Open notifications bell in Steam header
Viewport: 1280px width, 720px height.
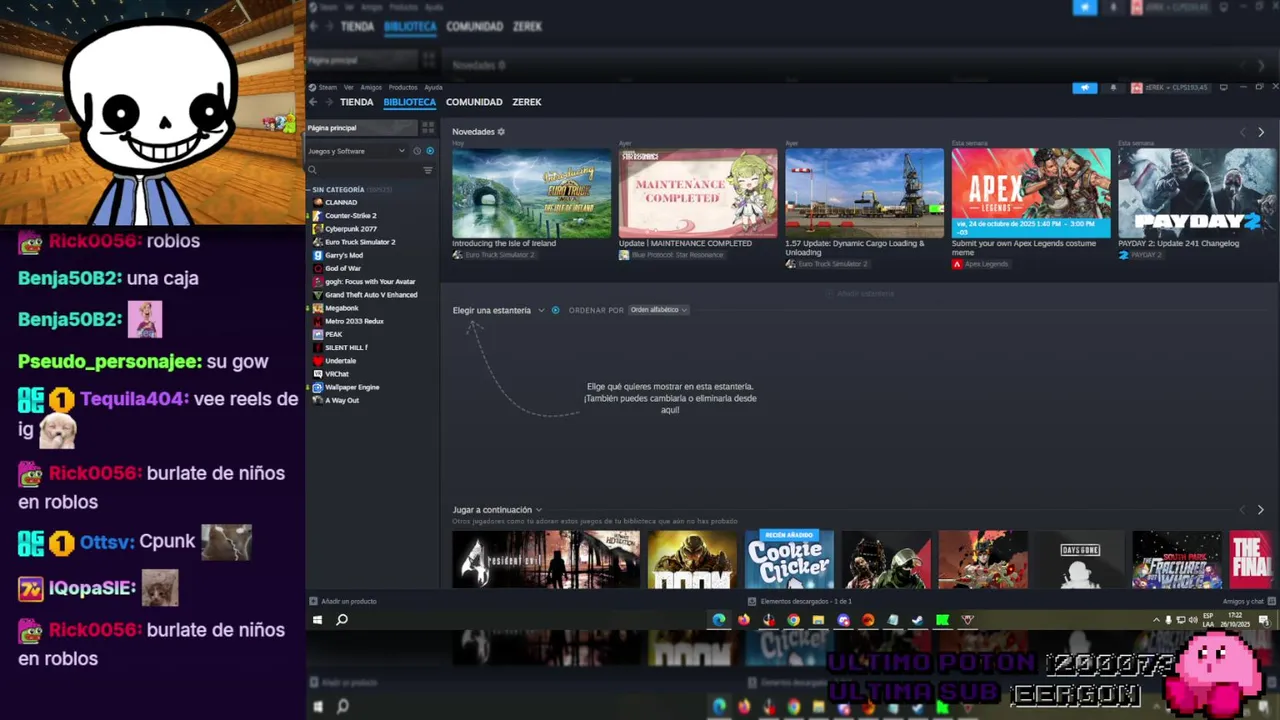coord(1113,88)
